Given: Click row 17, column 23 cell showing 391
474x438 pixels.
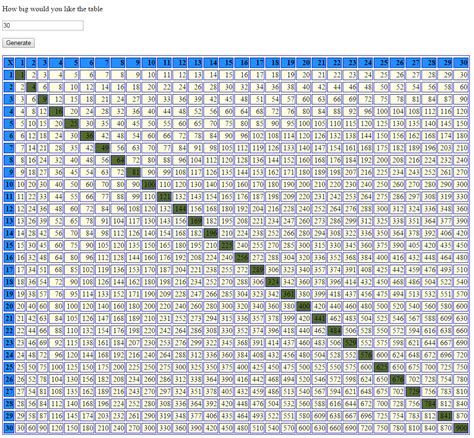Looking at the screenshot, I should coord(350,270).
